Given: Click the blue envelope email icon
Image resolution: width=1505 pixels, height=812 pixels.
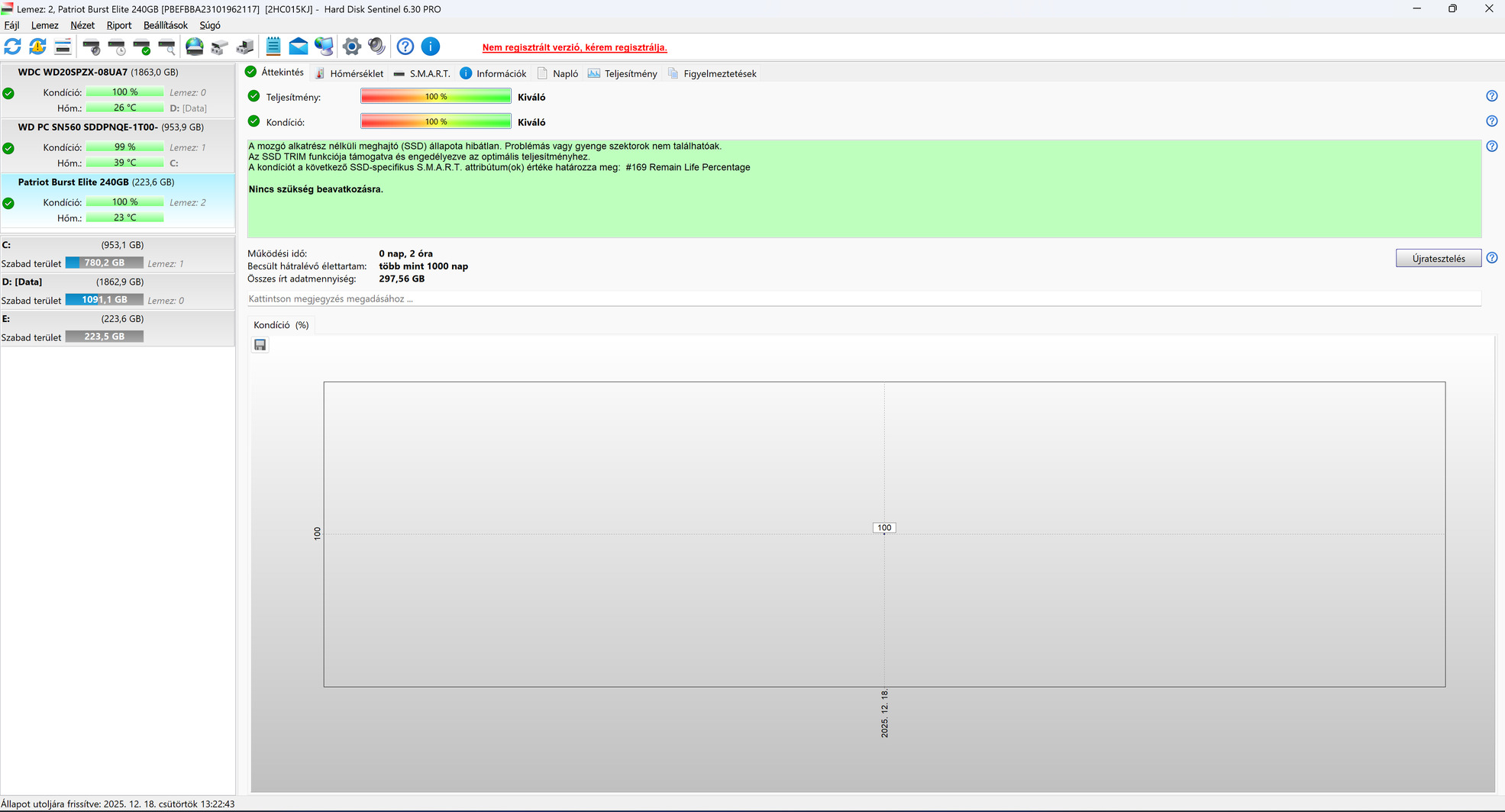Looking at the screenshot, I should pos(299,47).
